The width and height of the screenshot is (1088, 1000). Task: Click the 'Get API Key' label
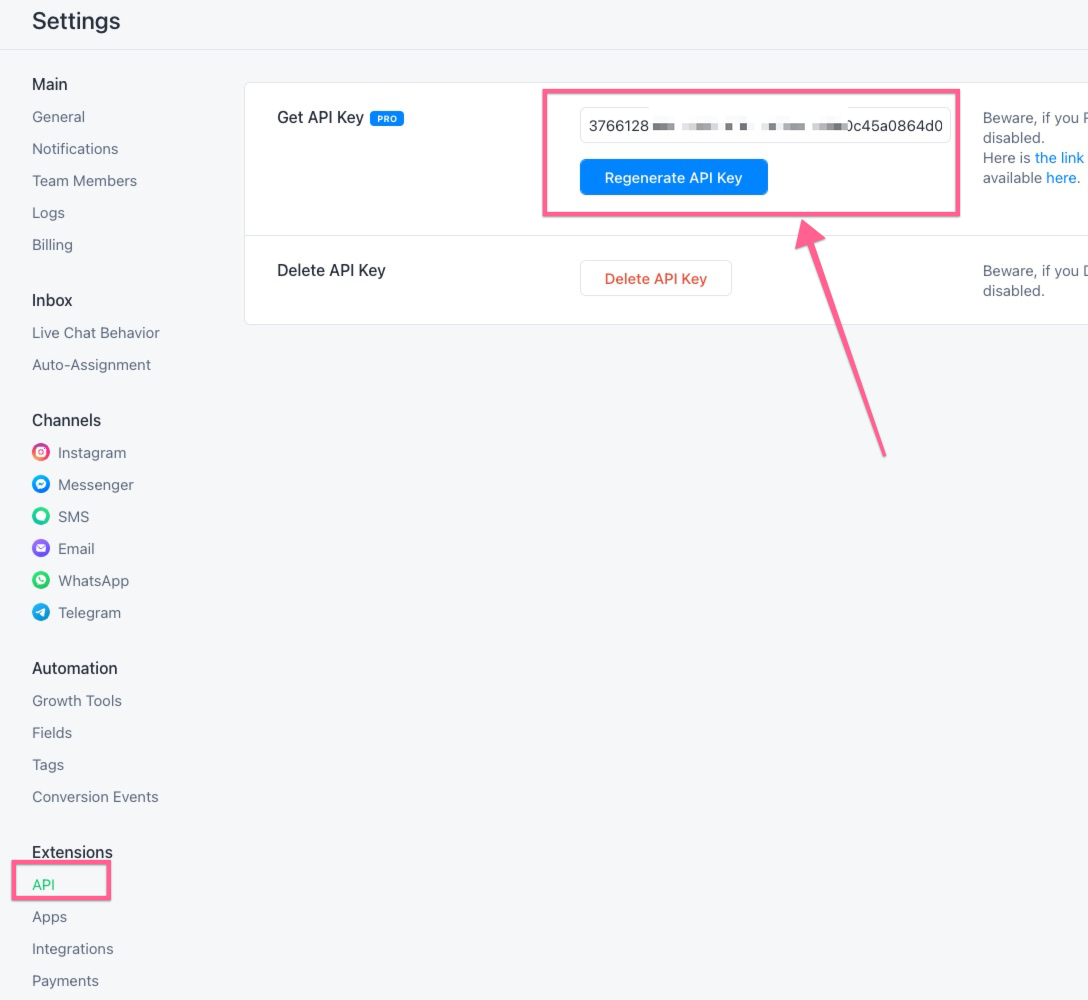coord(321,118)
